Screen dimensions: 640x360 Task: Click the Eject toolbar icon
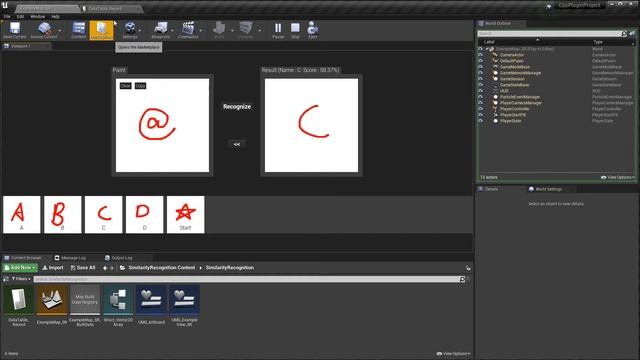click(313, 30)
